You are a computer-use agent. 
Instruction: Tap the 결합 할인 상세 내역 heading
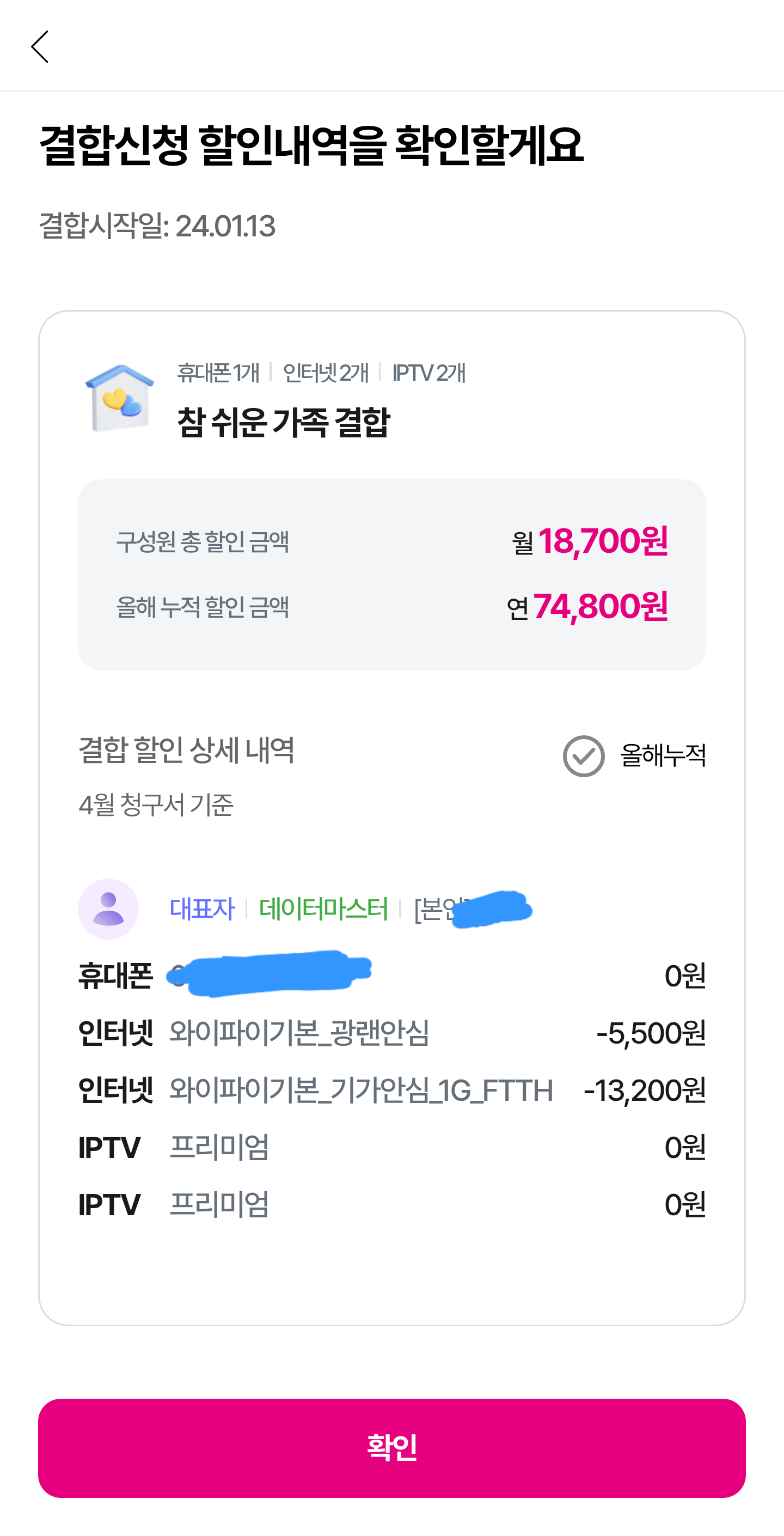187,749
